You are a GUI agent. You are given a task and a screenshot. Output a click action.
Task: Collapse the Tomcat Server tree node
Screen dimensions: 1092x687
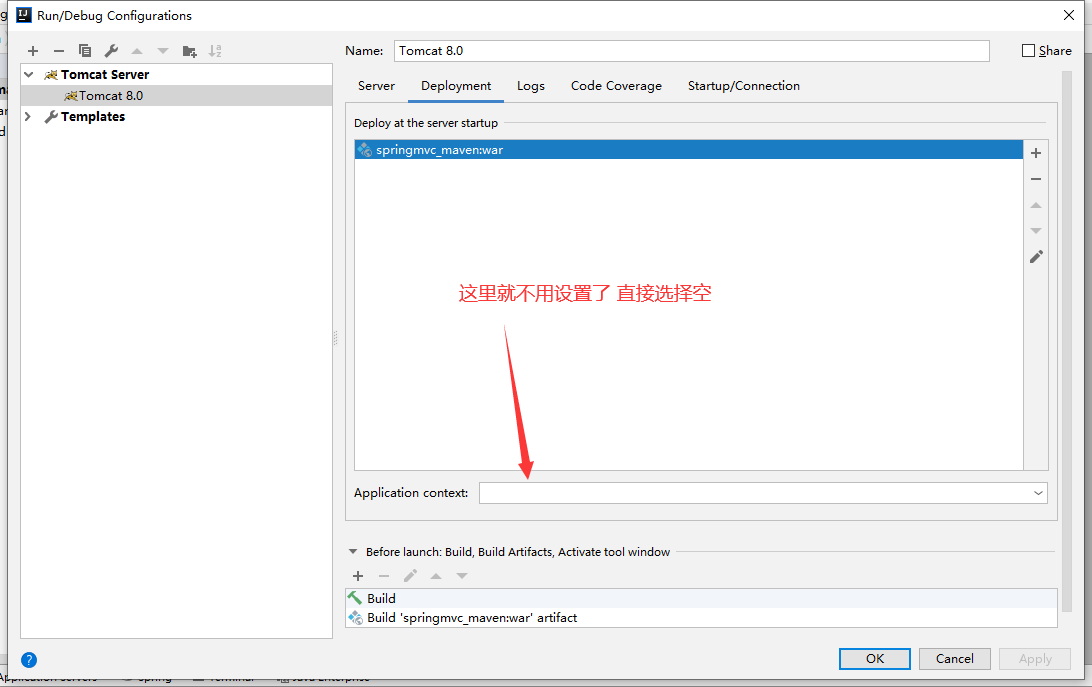point(29,75)
